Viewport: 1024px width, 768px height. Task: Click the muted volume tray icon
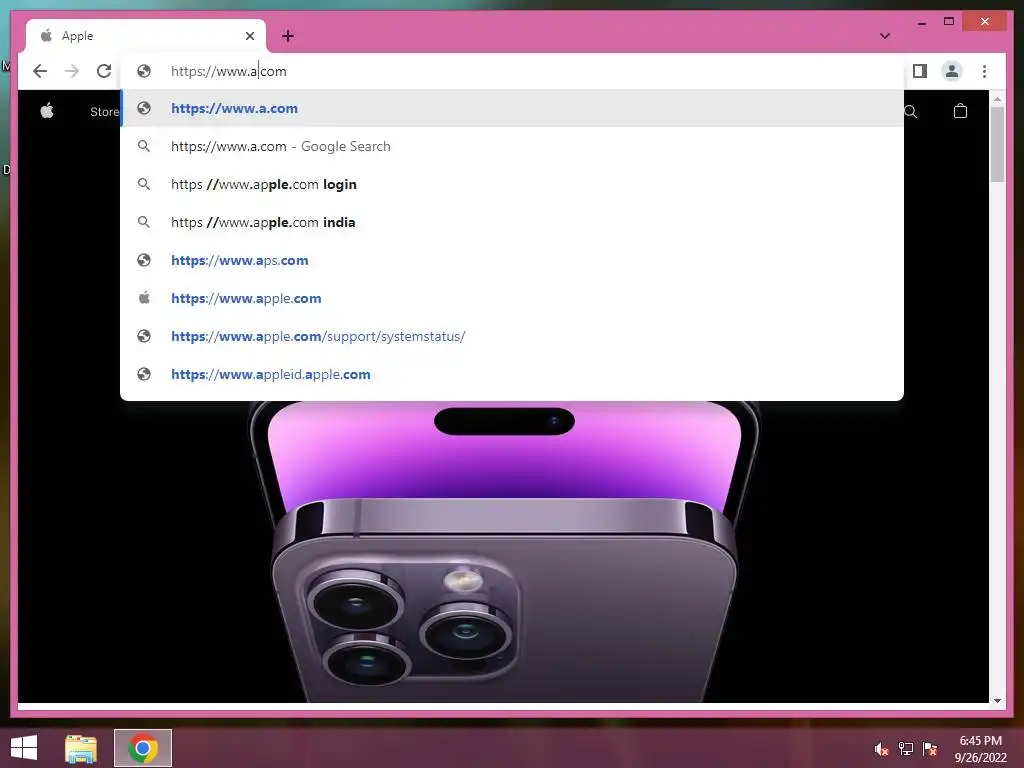(881, 749)
